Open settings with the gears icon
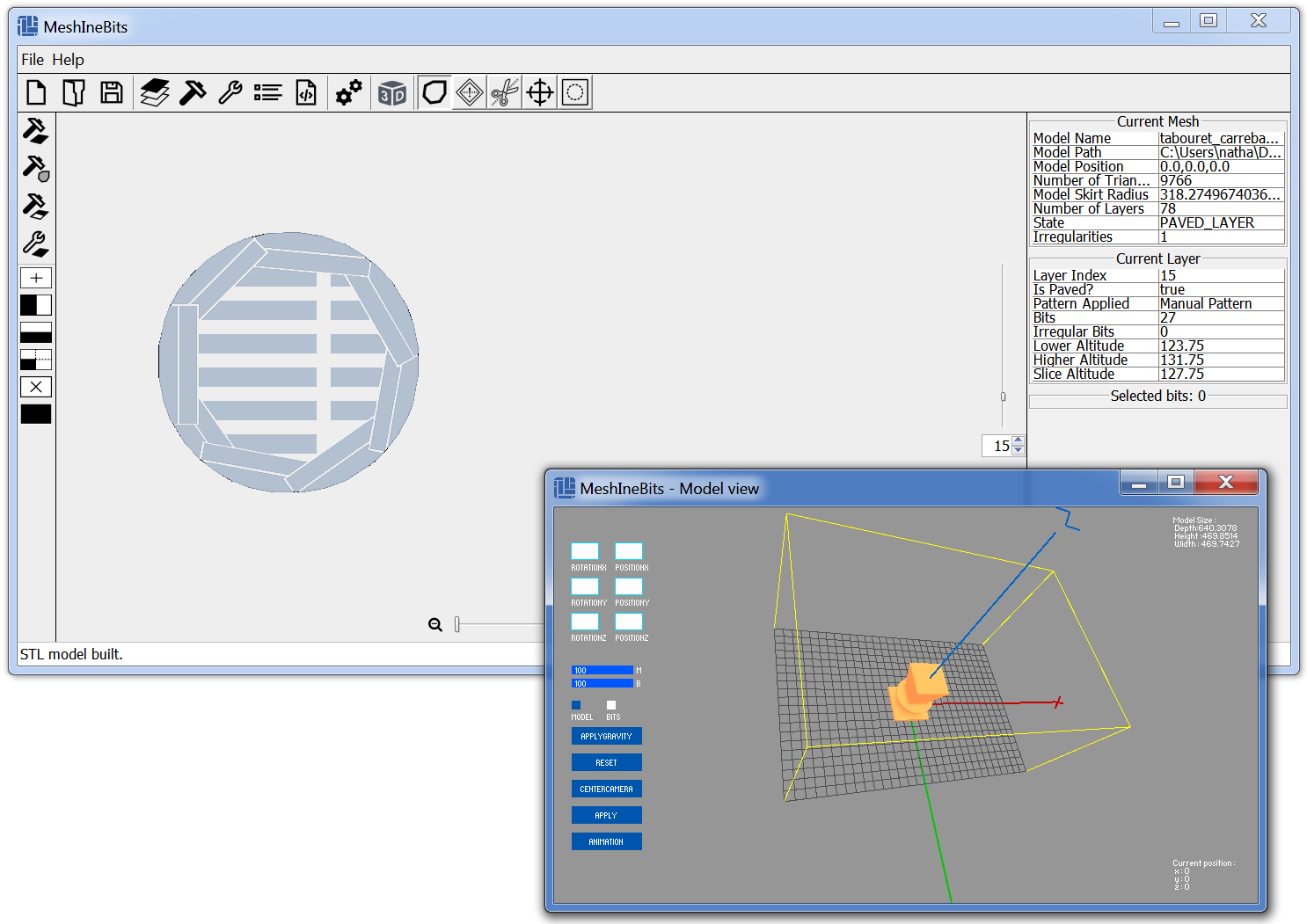The image size is (1307, 924). (349, 92)
